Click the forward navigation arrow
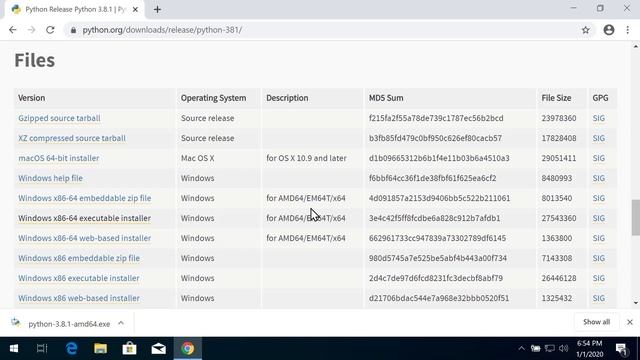The height and width of the screenshot is (360, 640). click(31, 30)
